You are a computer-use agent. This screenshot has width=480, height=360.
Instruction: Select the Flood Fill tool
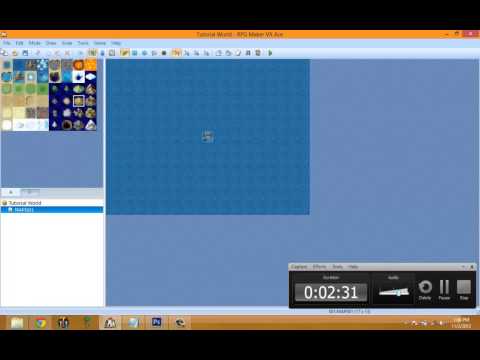pyautogui.click(x=154, y=53)
